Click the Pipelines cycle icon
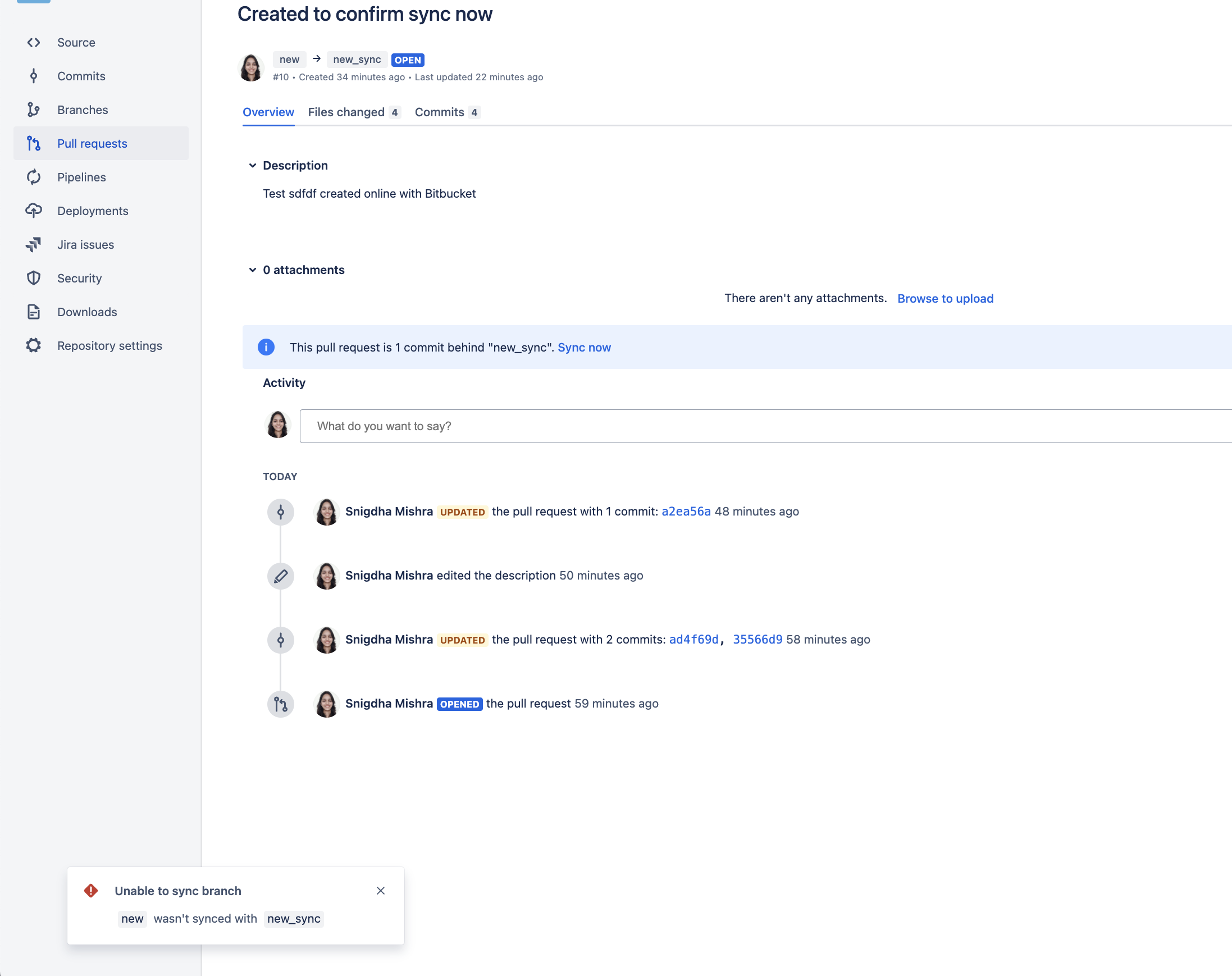The image size is (1232, 976). click(33, 177)
